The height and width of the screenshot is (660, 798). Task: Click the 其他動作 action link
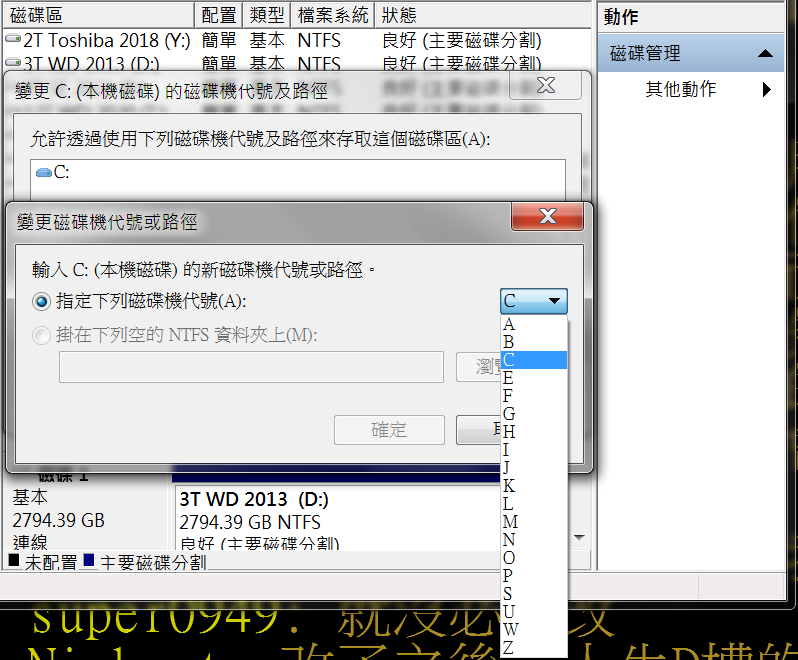(680, 89)
